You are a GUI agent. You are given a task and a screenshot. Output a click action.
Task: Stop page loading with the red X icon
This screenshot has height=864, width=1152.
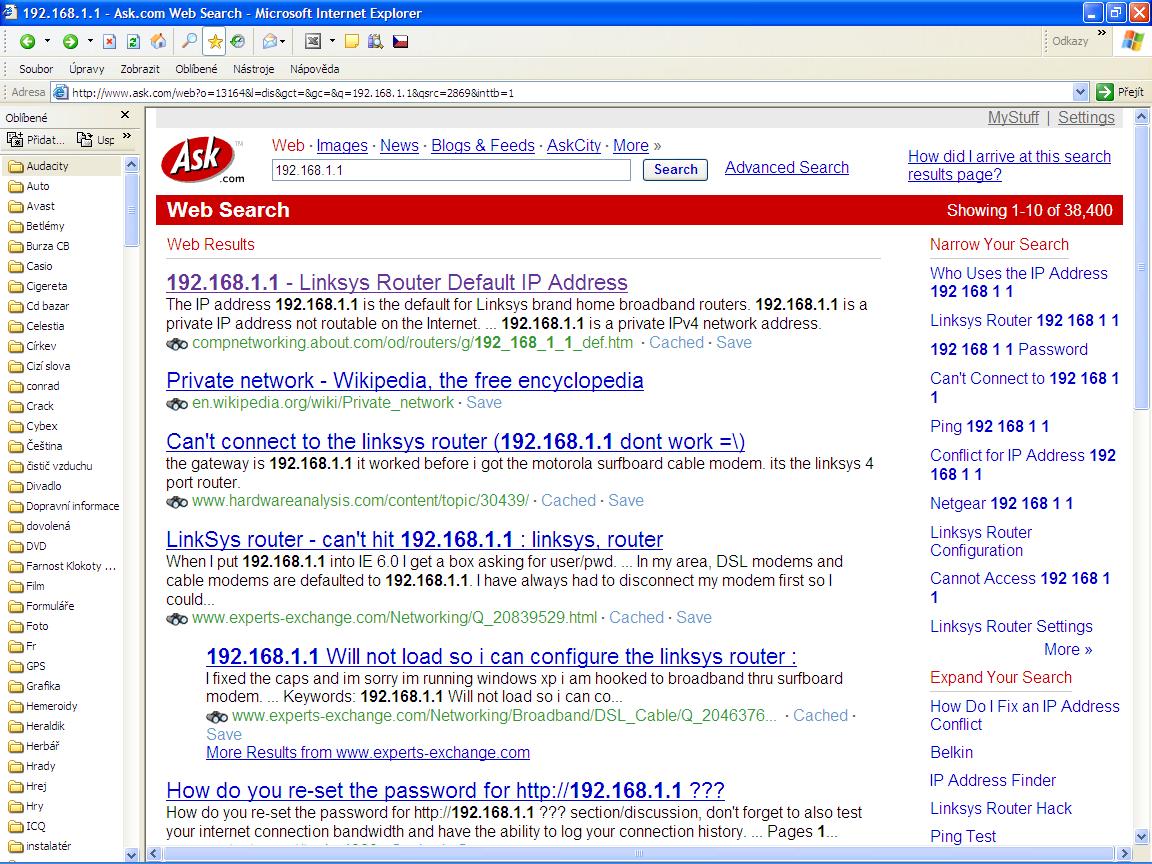coord(109,41)
